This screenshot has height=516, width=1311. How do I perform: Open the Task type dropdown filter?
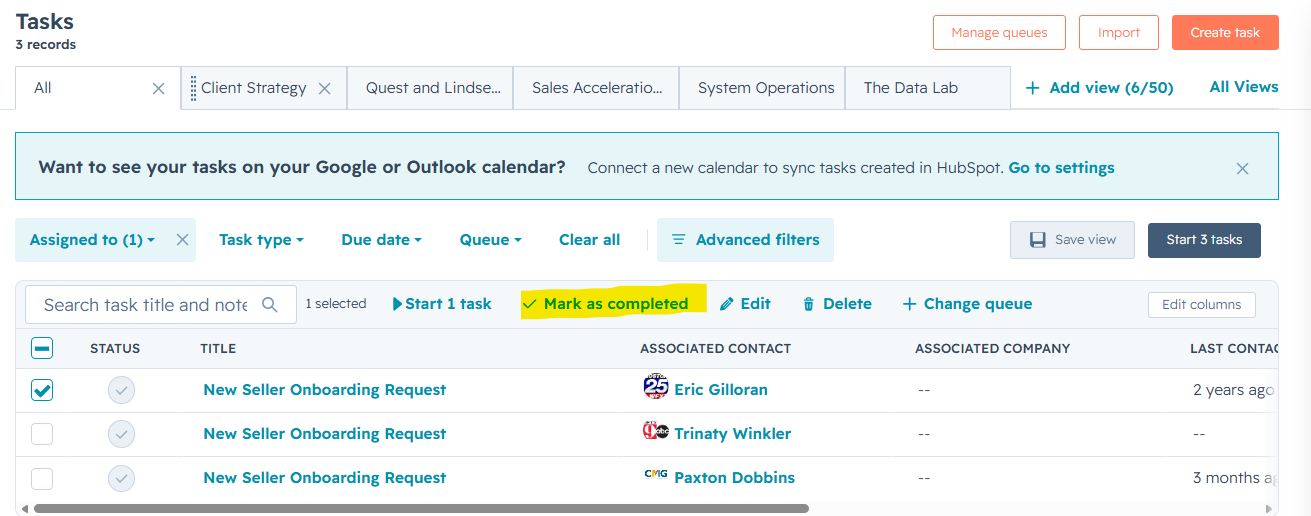(261, 240)
